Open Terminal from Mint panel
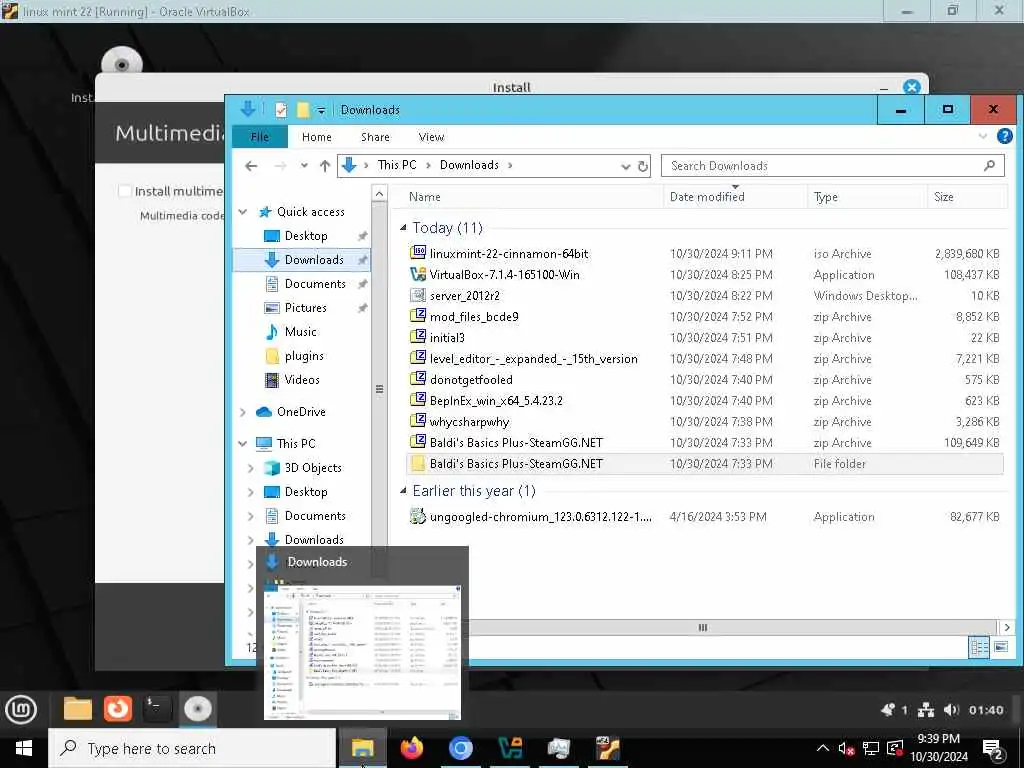 157,709
